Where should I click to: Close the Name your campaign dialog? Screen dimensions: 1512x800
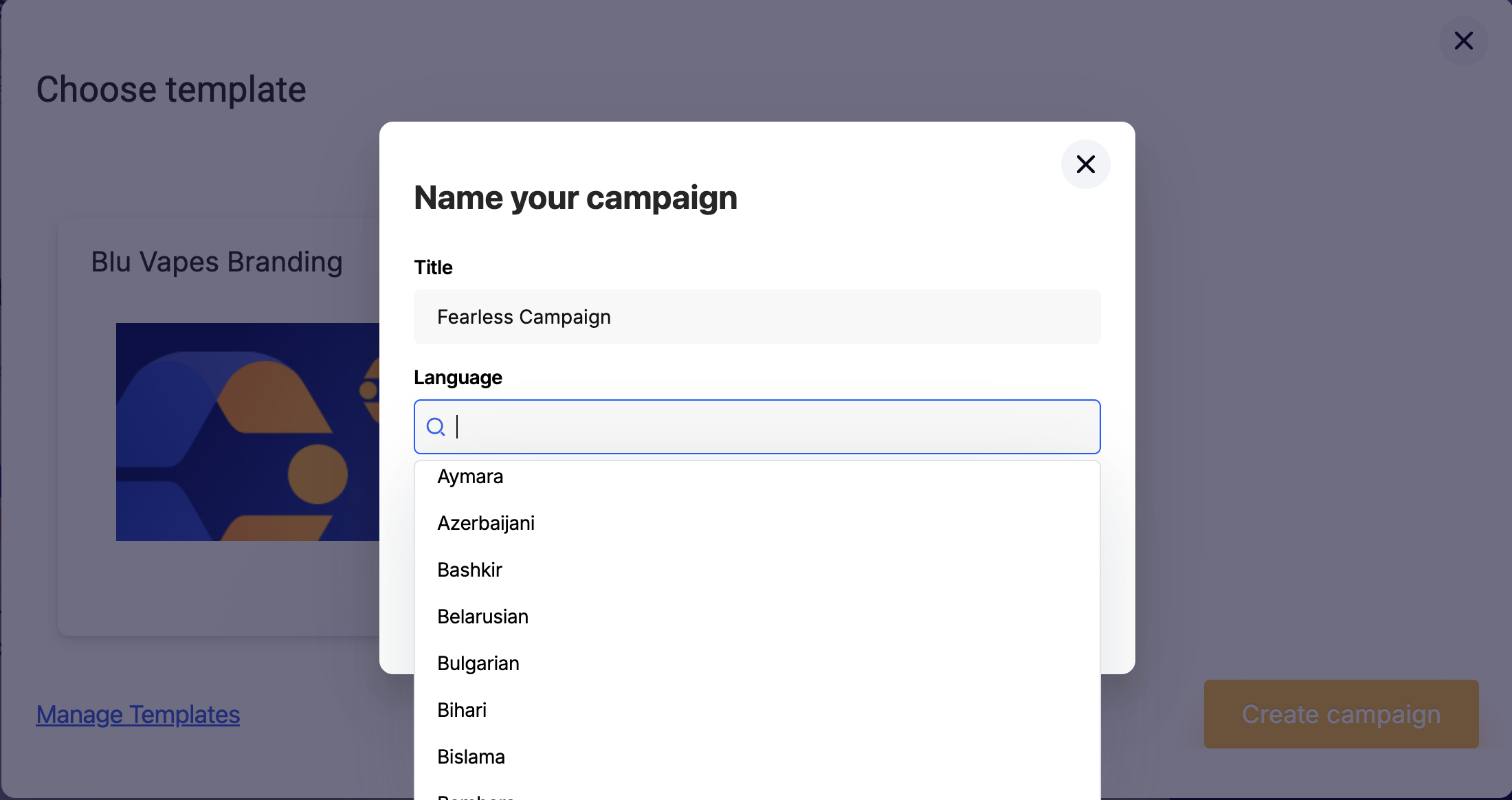click(x=1085, y=164)
